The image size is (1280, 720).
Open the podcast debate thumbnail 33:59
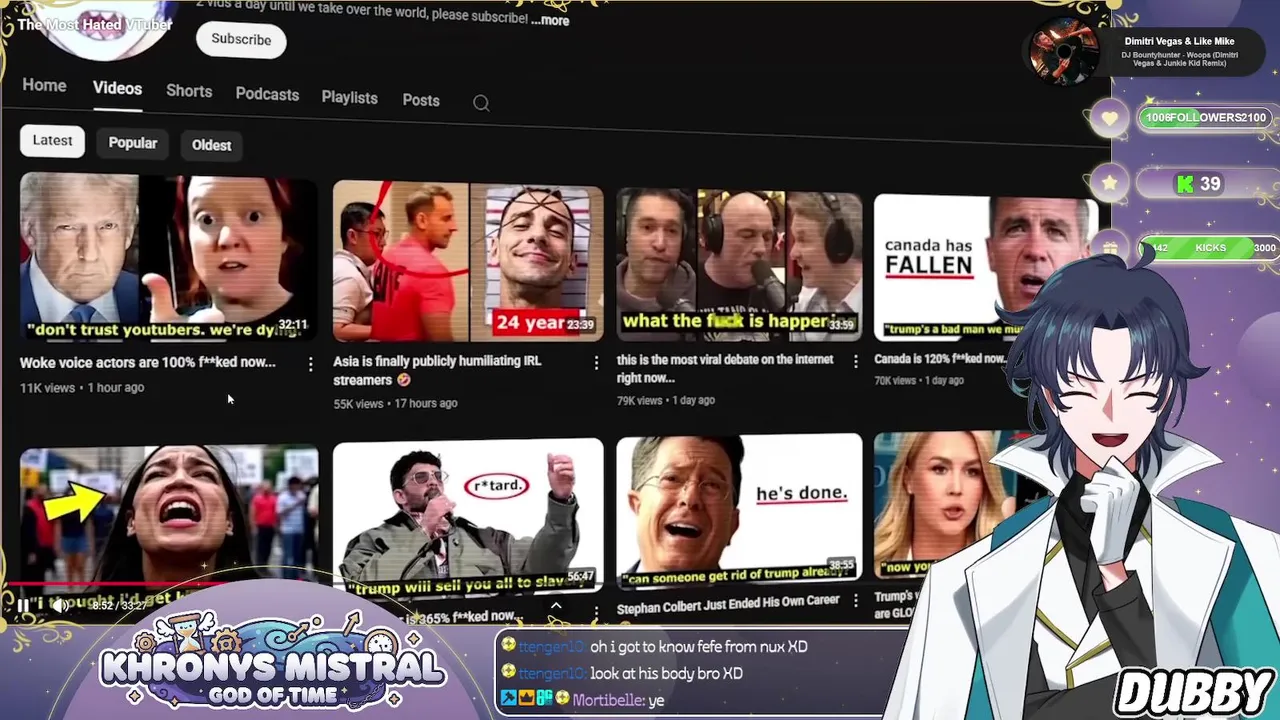[x=739, y=265]
